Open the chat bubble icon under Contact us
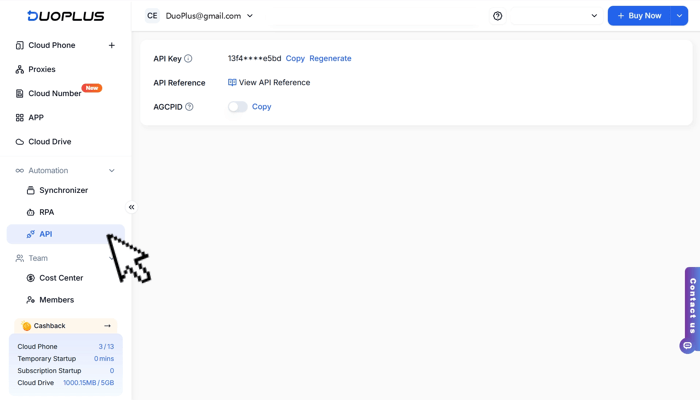 tap(687, 346)
